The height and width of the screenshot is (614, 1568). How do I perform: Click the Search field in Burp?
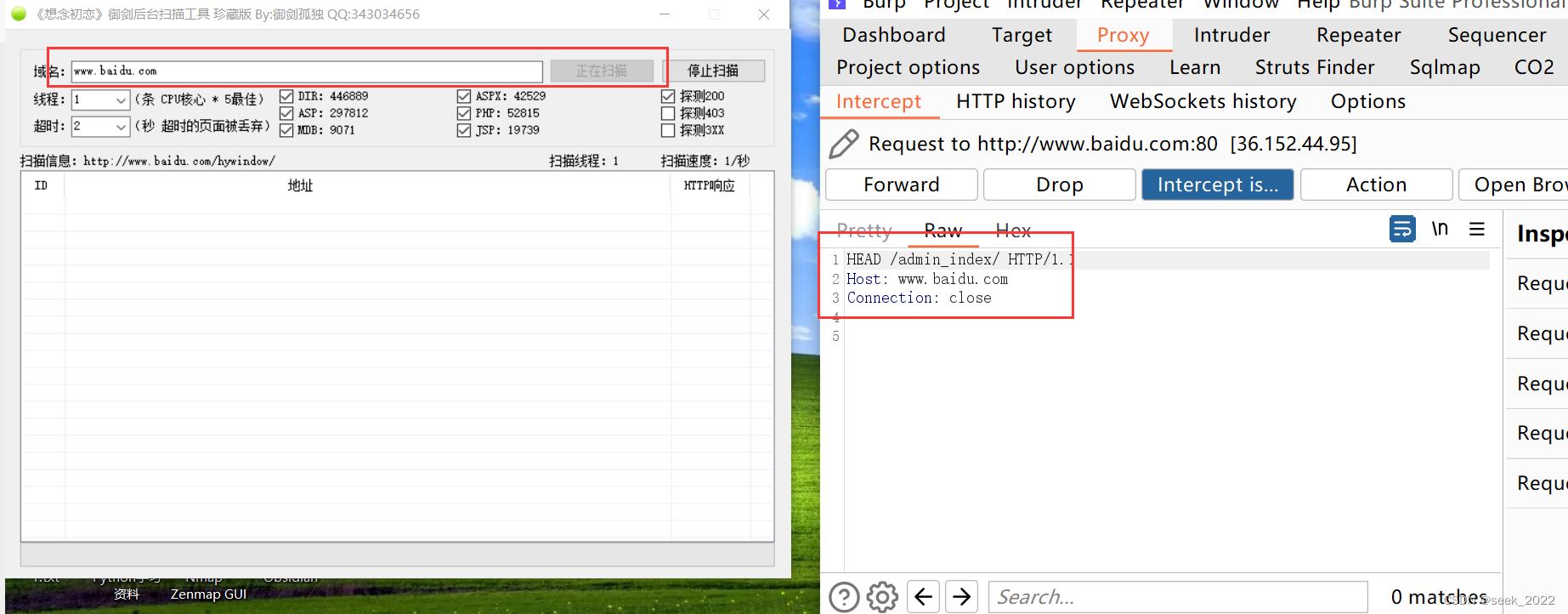click(1178, 597)
